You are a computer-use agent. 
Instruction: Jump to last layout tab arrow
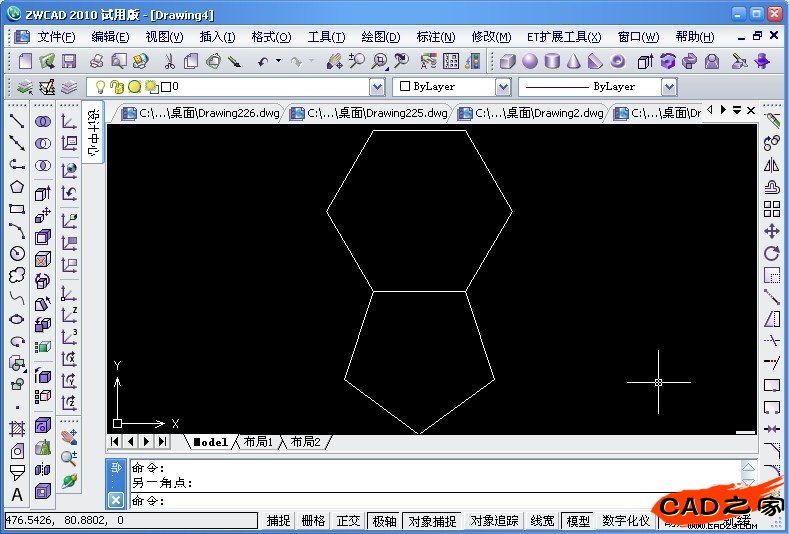[162, 442]
